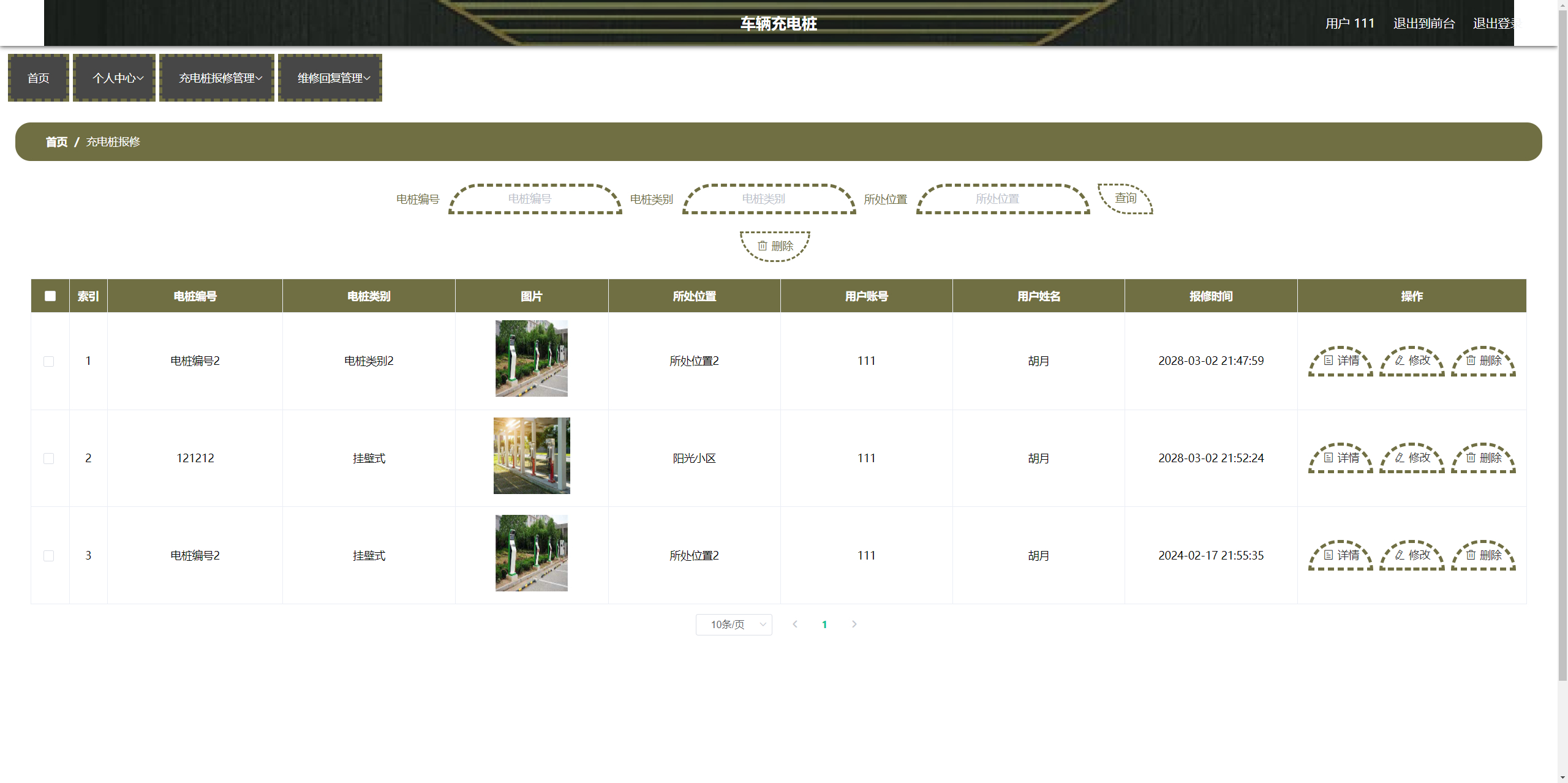Click the 修改 edit icon in row 2
Image resolution: width=1568 pixels, height=783 pixels.
(x=1400, y=458)
